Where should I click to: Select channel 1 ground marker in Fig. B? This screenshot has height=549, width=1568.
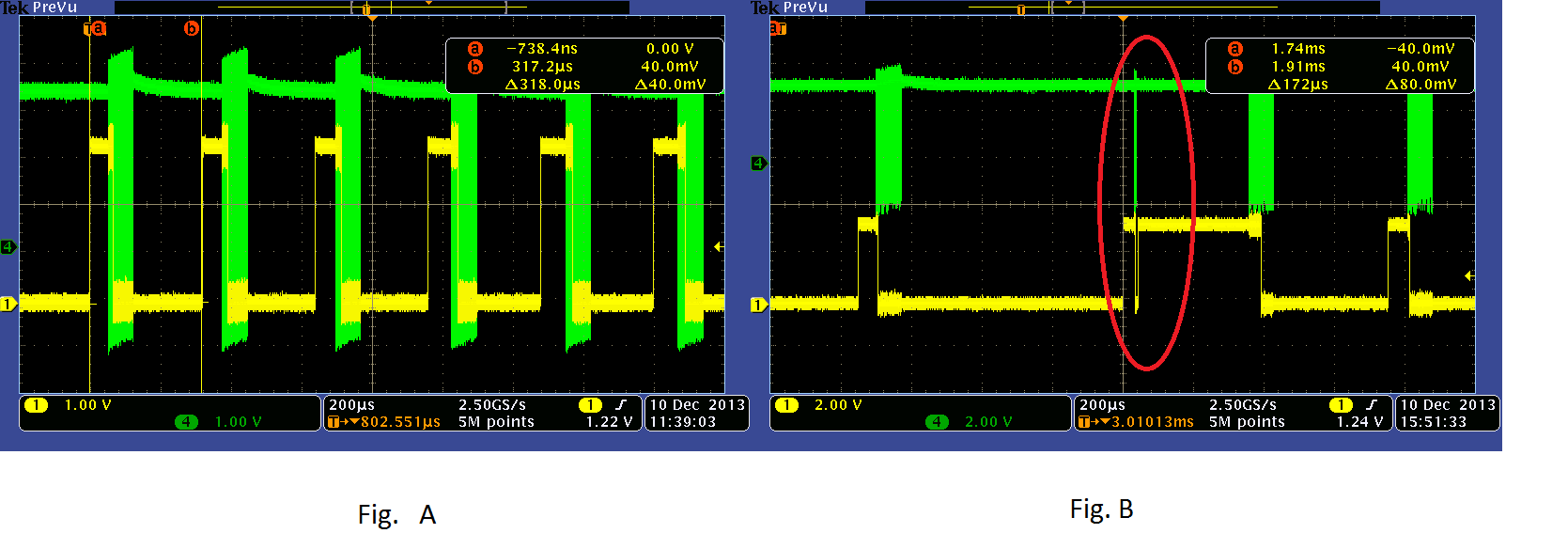759,305
